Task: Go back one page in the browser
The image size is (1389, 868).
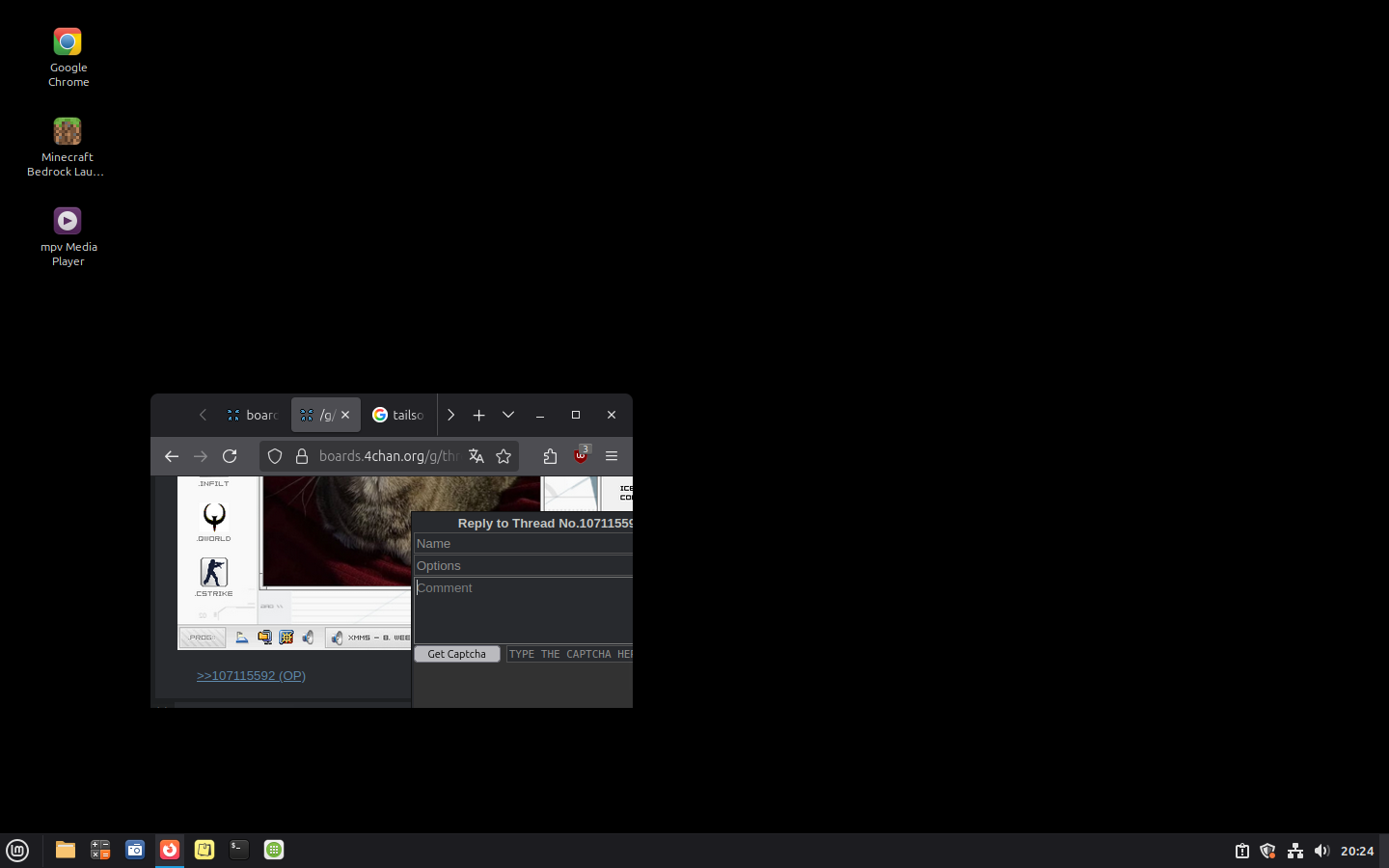Action: (172, 456)
